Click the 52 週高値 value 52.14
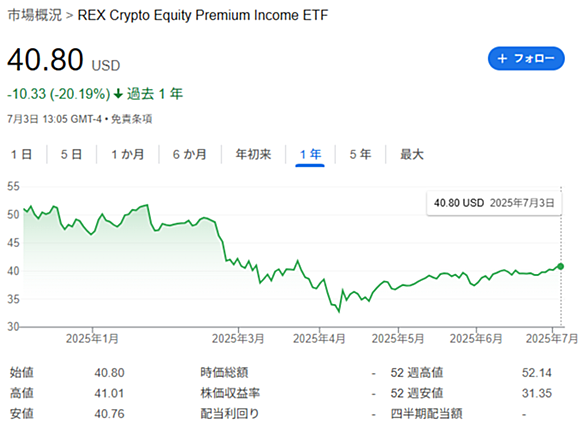 (x=537, y=373)
